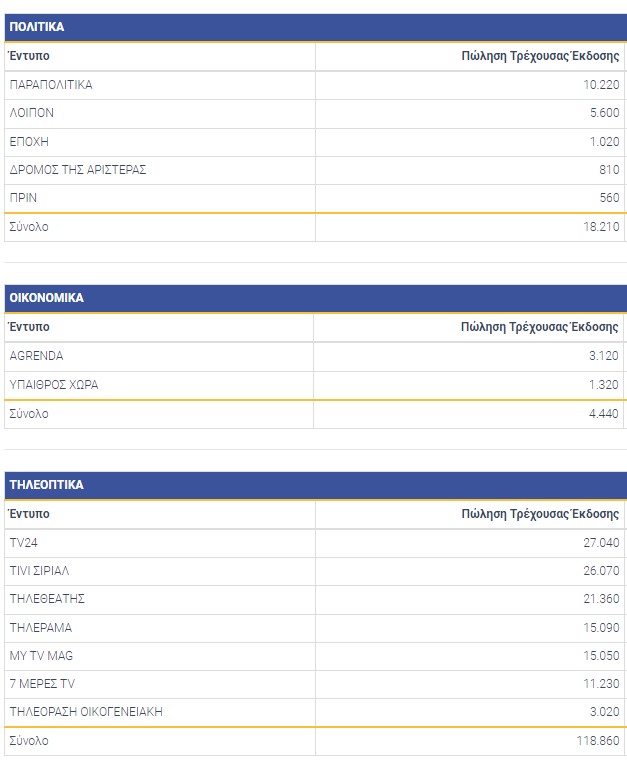Click the ΤΗΛΕΡΑΜΑ entry

[x=41, y=628]
